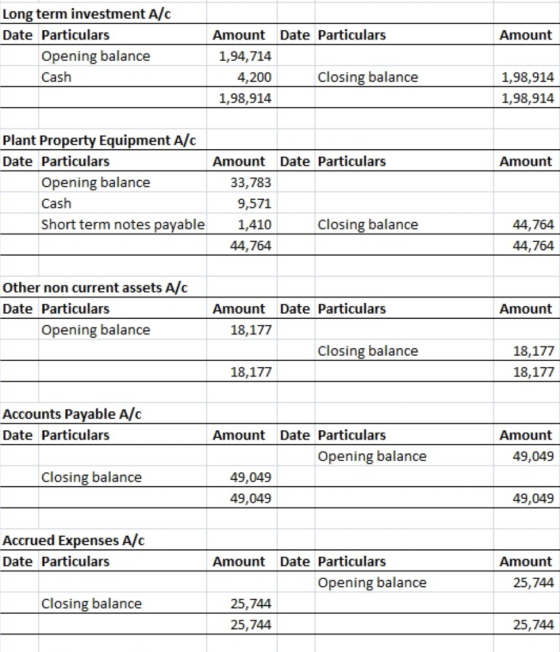Select the 1,410 notes payable amount
560x652 pixels.
pyautogui.click(x=254, y=225)
